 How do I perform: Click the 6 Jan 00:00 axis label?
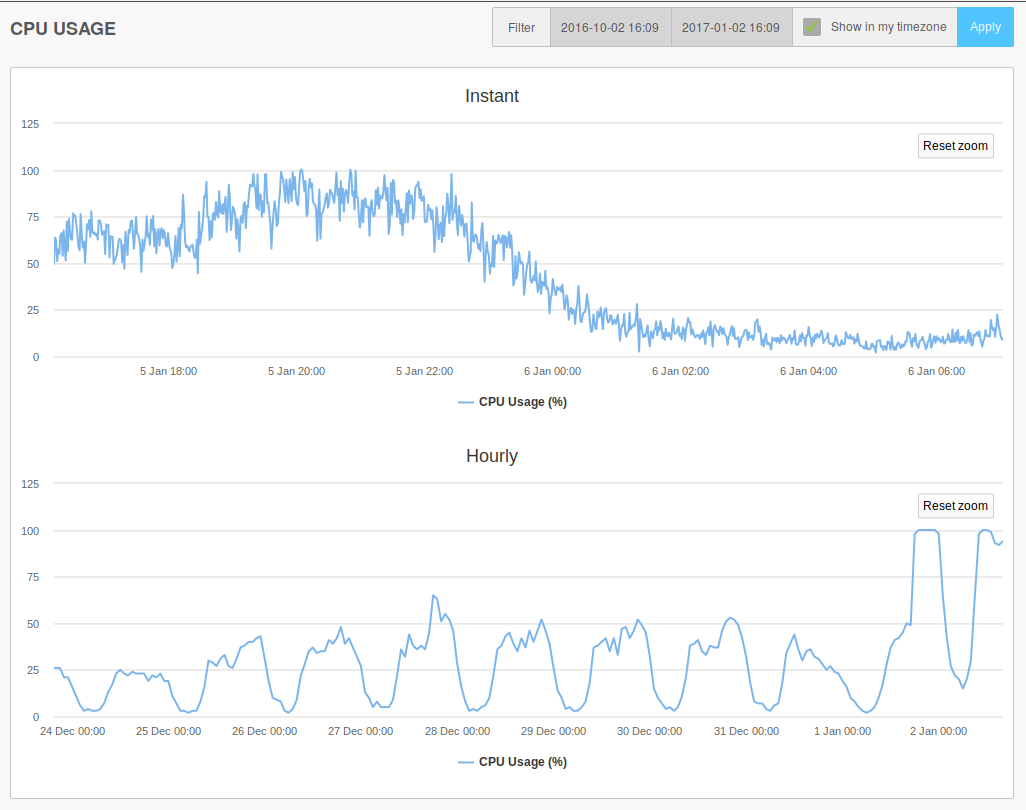(552, 371)
